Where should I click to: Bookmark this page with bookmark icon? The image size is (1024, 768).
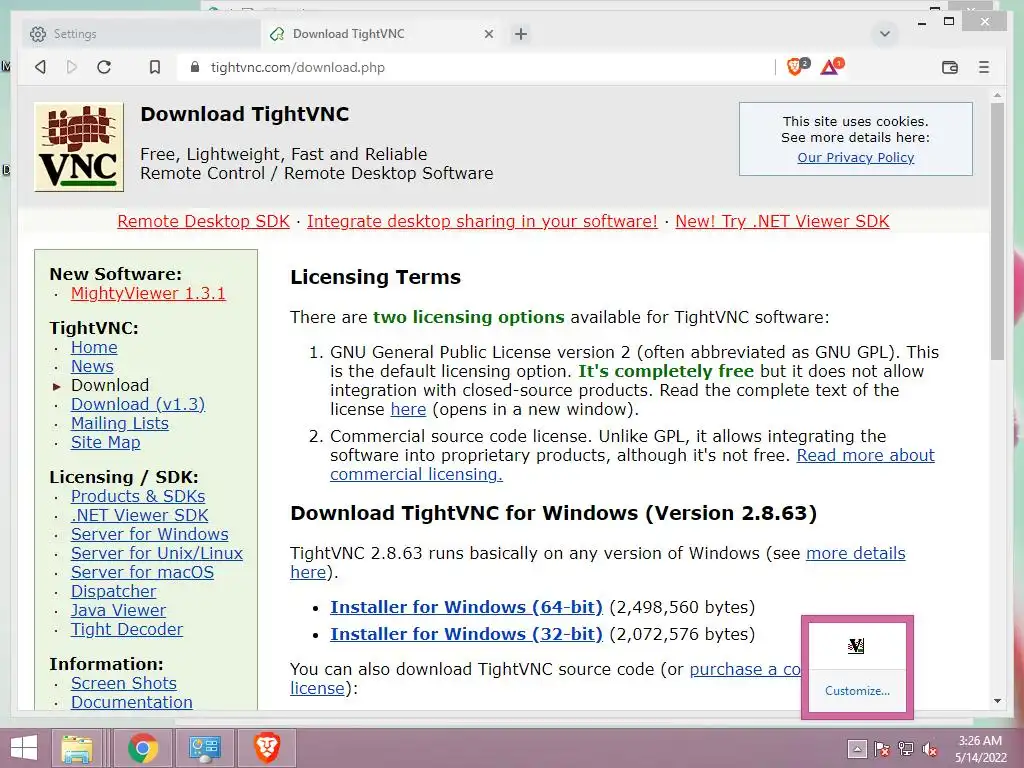coord(155,67)
